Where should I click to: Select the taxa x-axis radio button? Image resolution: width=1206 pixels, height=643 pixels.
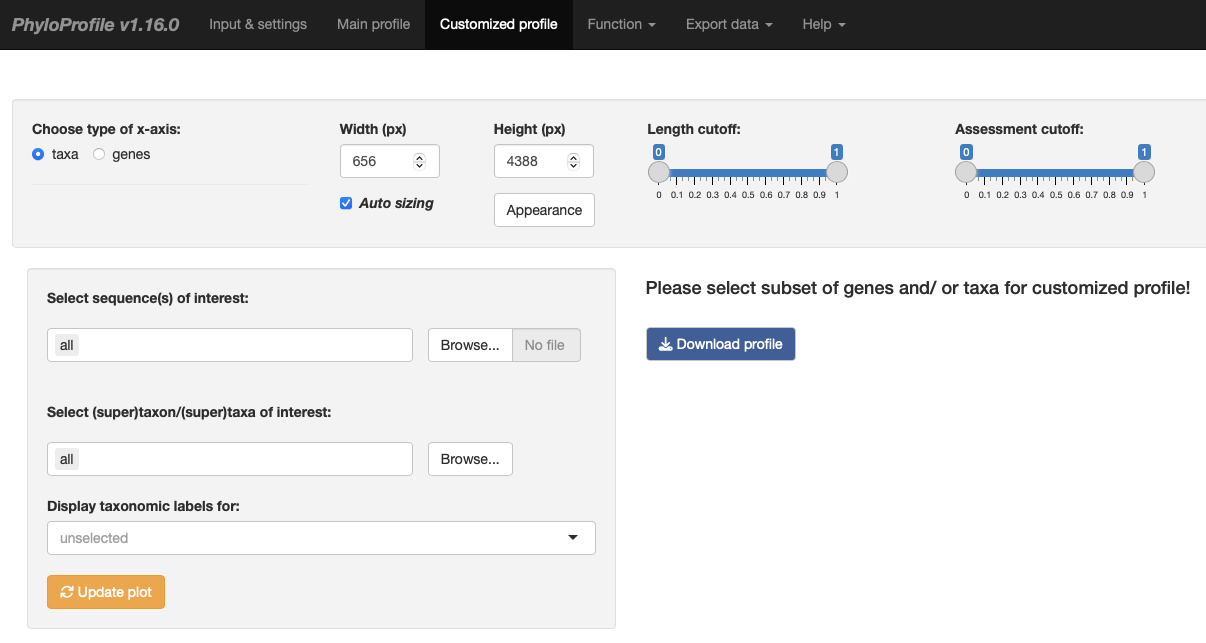[x=38, y=154]
